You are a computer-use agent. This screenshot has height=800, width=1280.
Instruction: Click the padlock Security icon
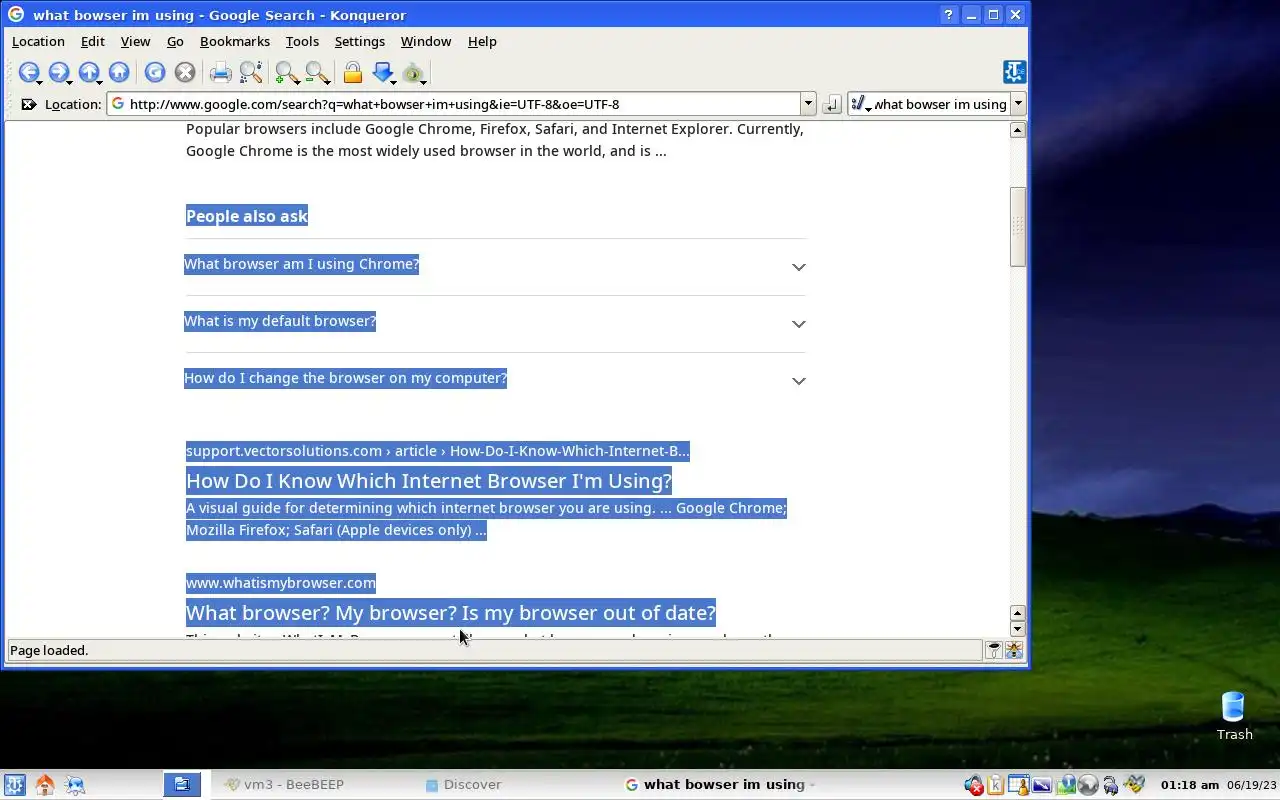(352, 72)
